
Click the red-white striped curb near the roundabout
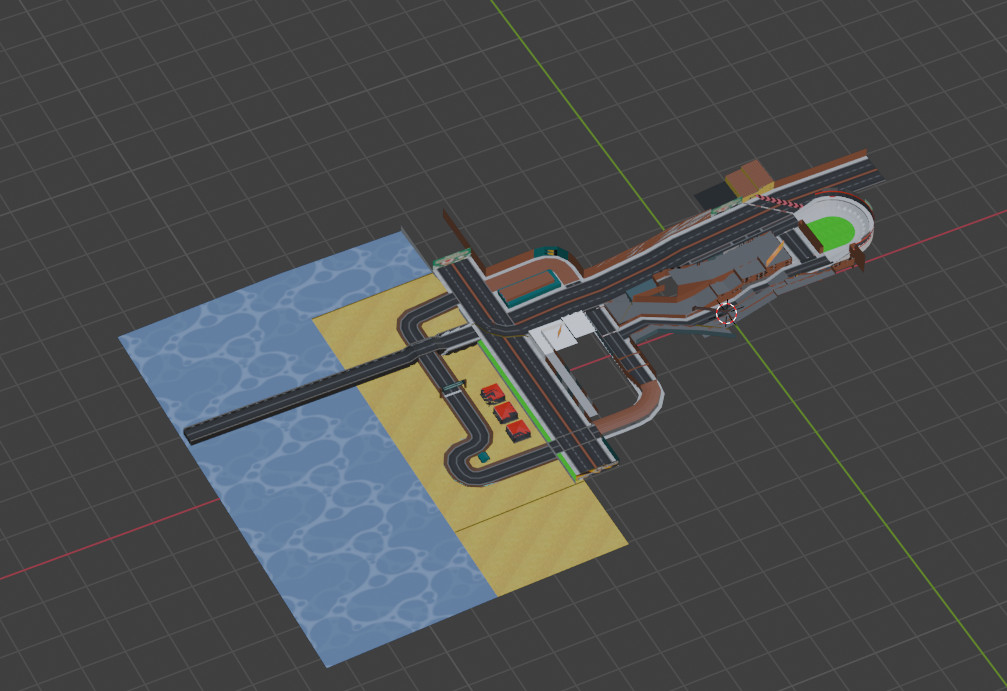(780, 201)
